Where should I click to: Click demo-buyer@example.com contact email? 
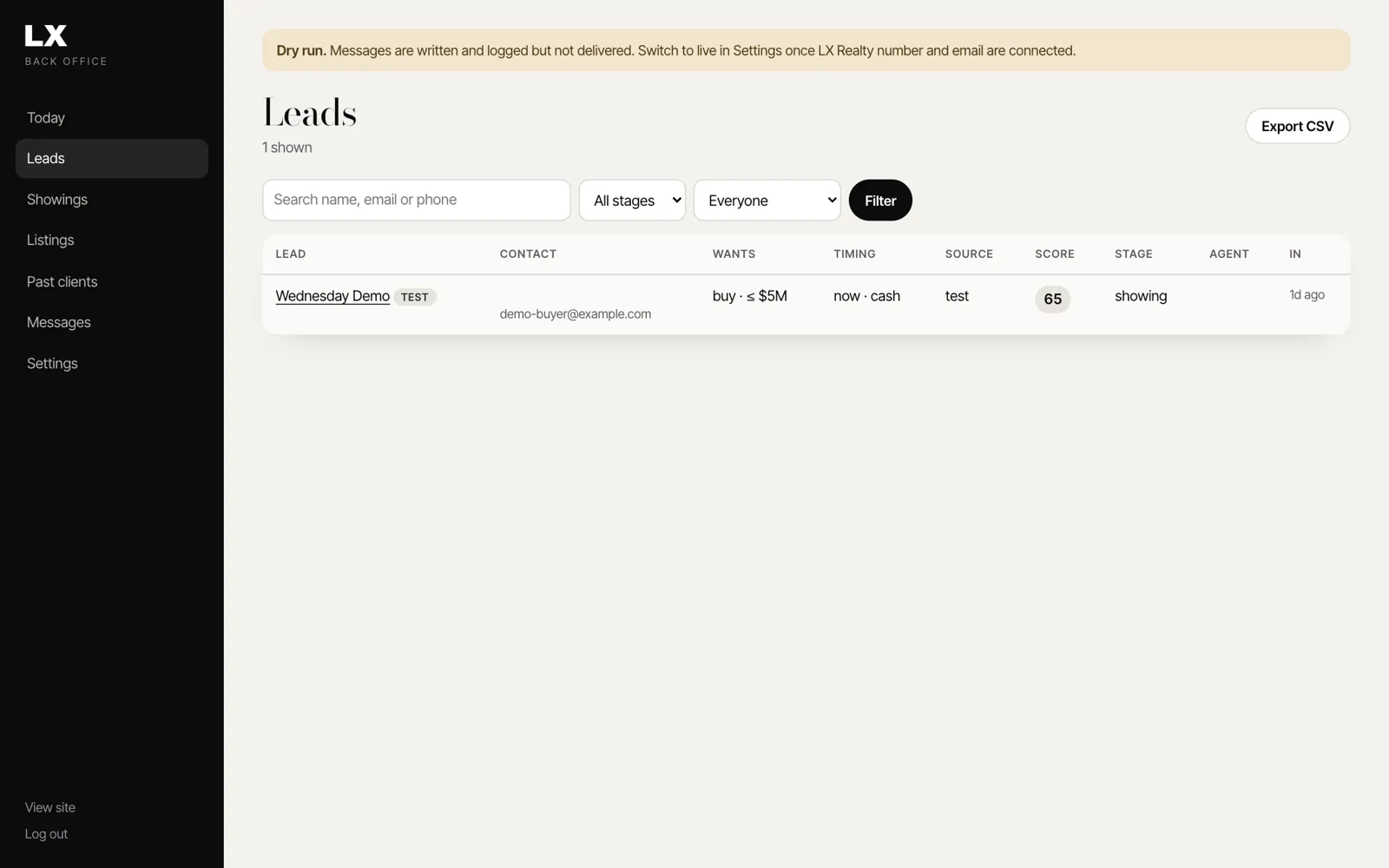(x=576, y=314)
